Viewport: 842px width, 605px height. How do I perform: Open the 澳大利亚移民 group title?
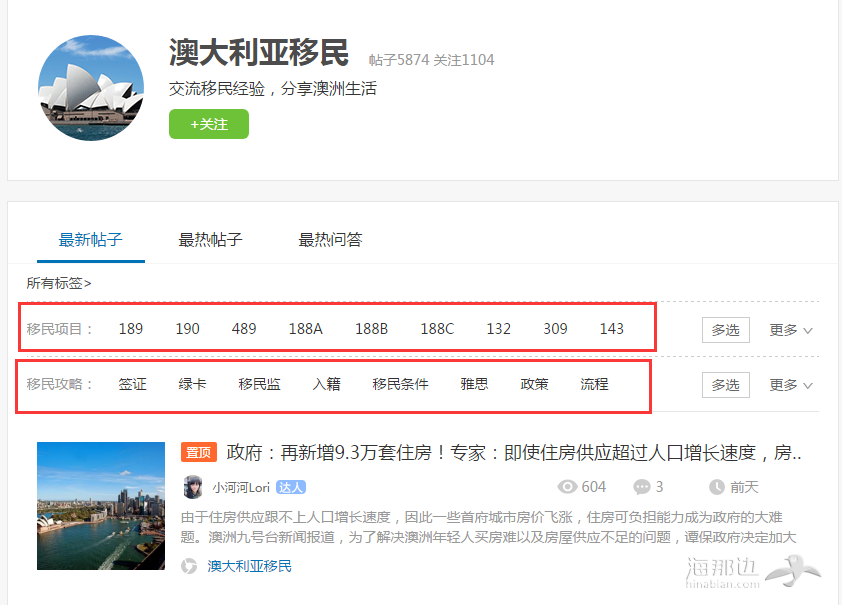[x=259, y=53]
